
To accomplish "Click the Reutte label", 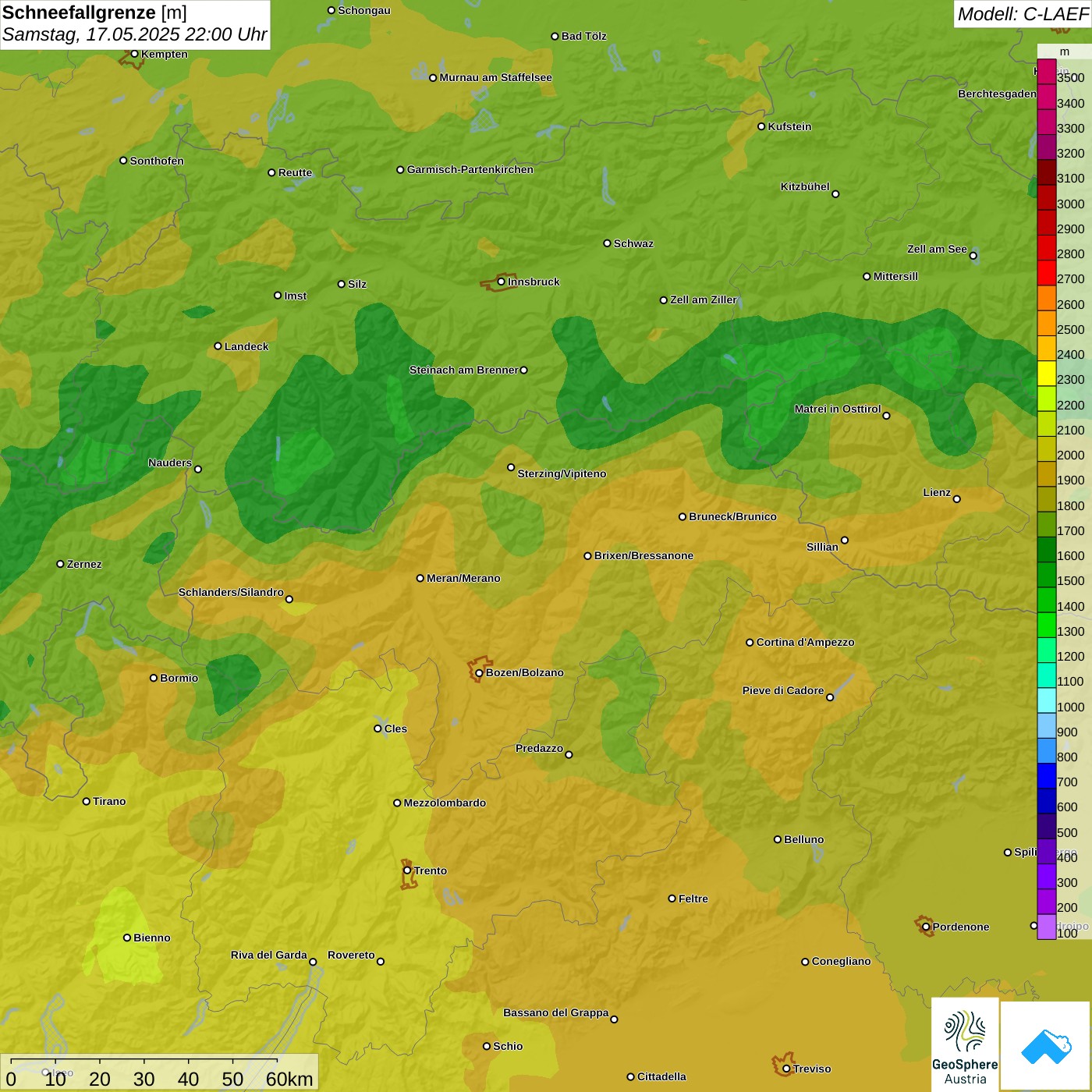I will (x=296, y=172).
